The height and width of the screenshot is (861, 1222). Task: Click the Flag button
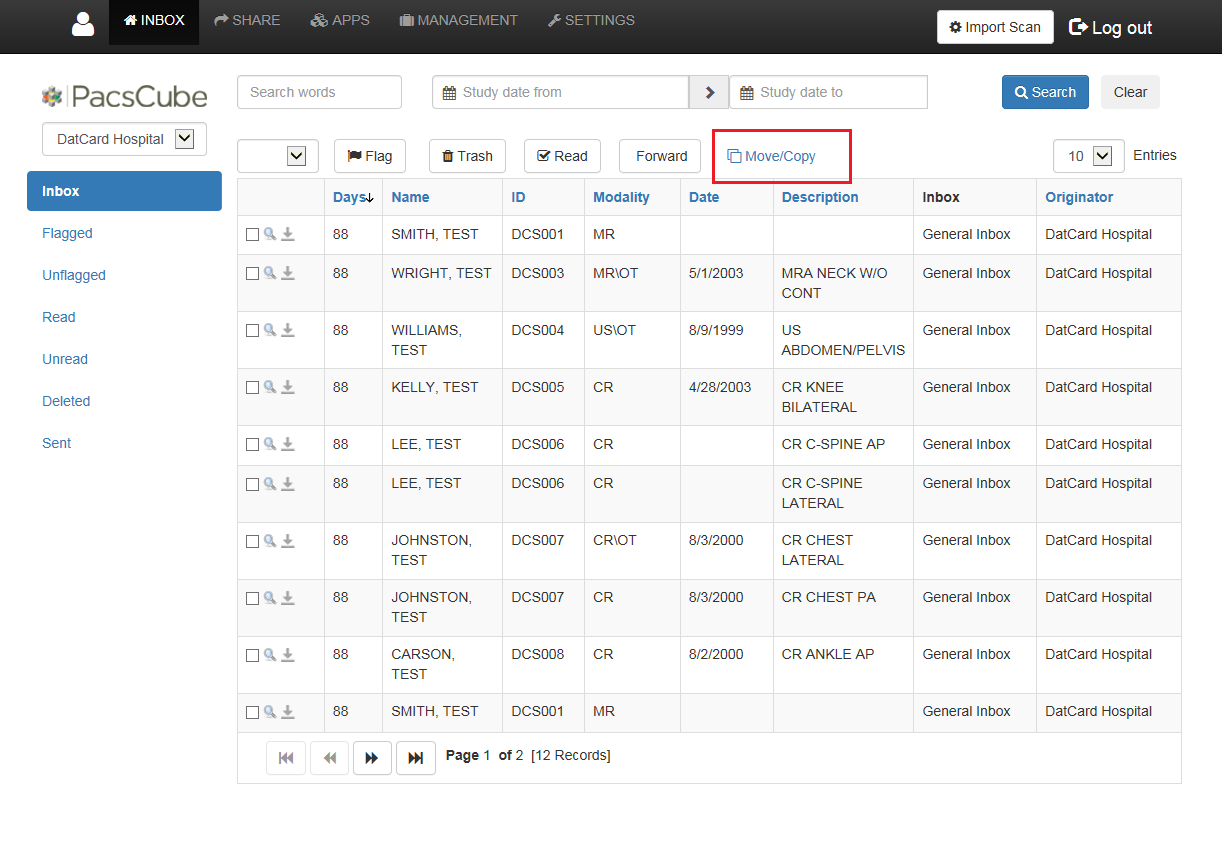coord(370,156)
